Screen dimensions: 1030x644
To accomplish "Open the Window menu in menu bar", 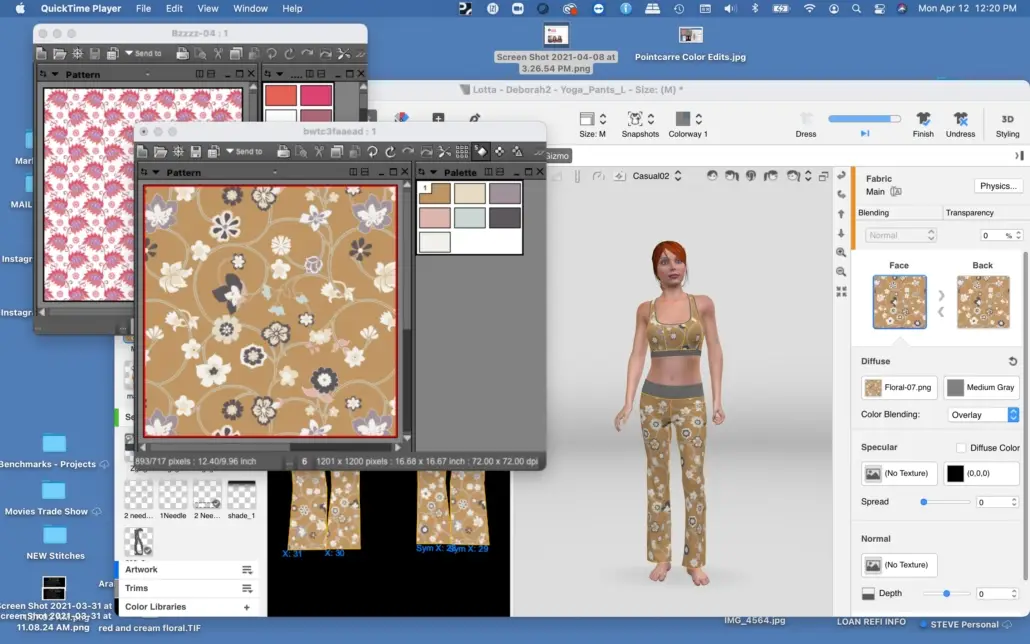I will point(250,8).
